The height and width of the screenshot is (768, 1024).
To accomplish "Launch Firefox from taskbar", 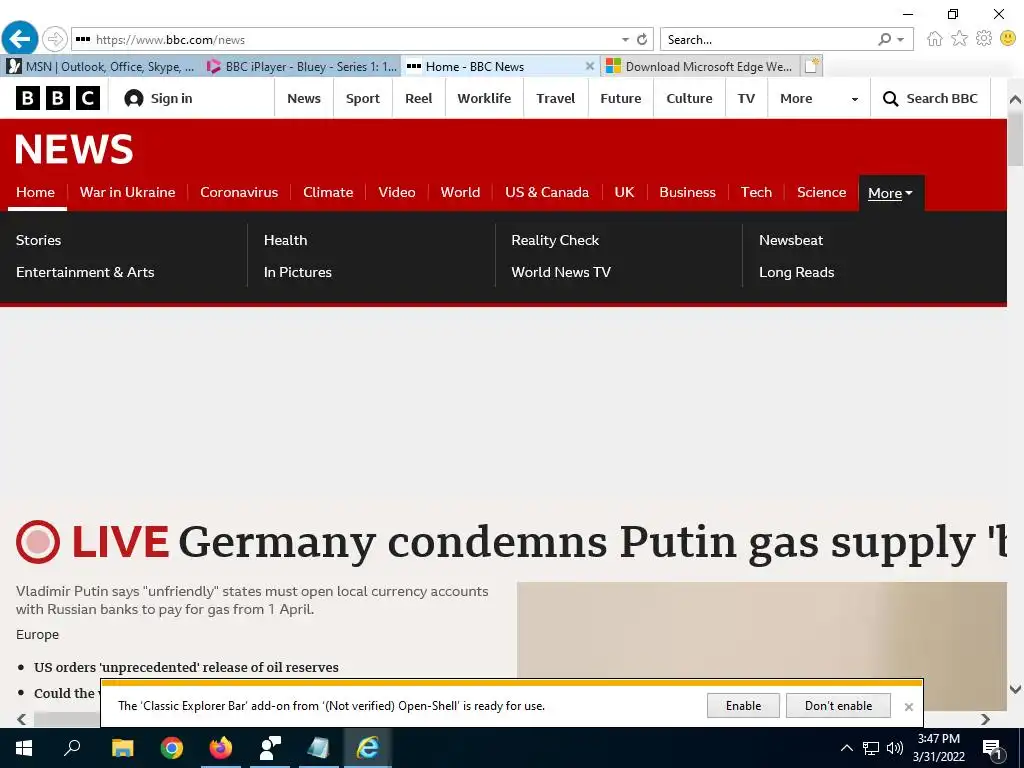I will point(221,748).
